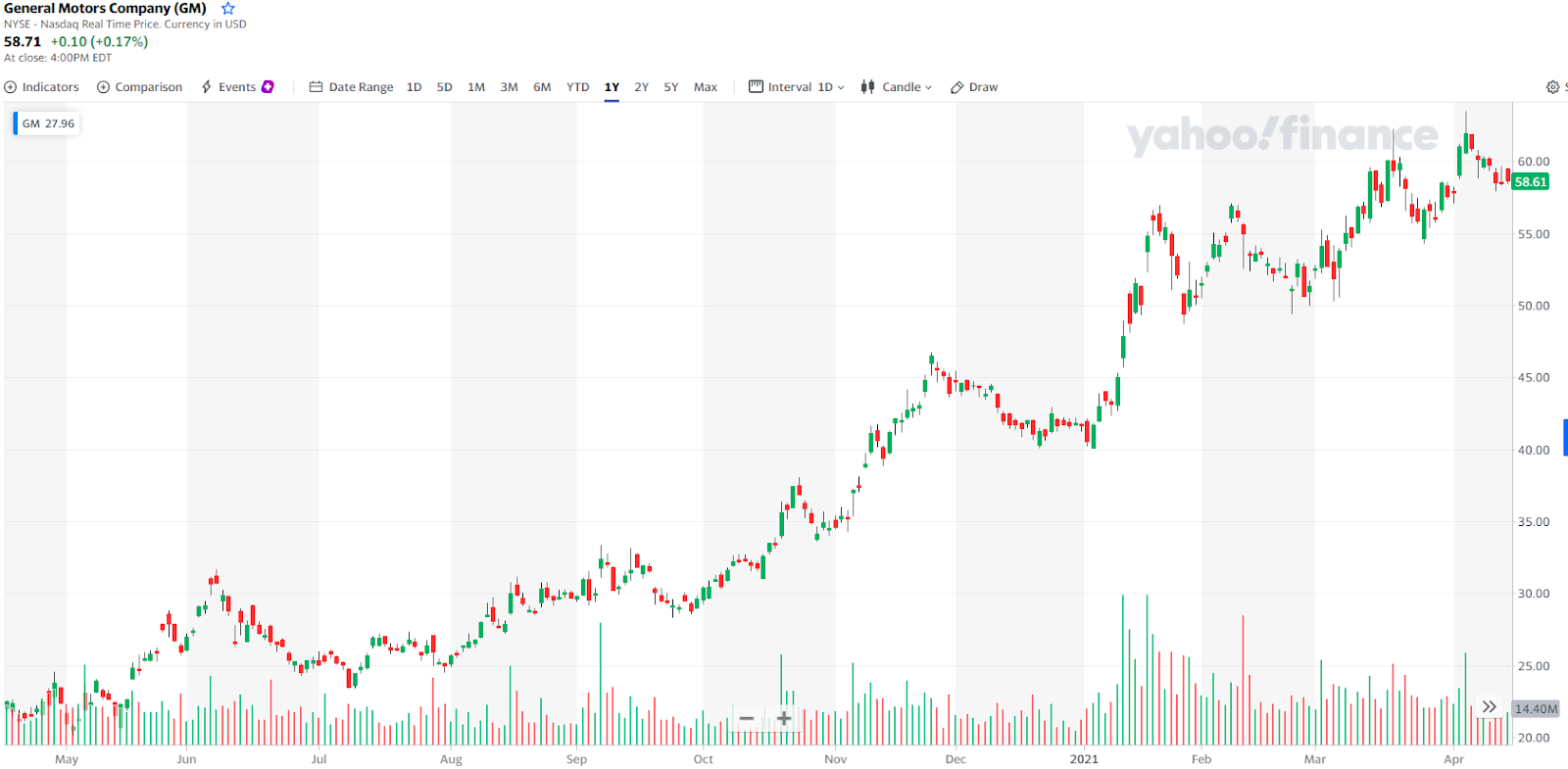Select the 1M range tab
The height and width of the screenshot is (769, 1568).
[x=476, y=87]
